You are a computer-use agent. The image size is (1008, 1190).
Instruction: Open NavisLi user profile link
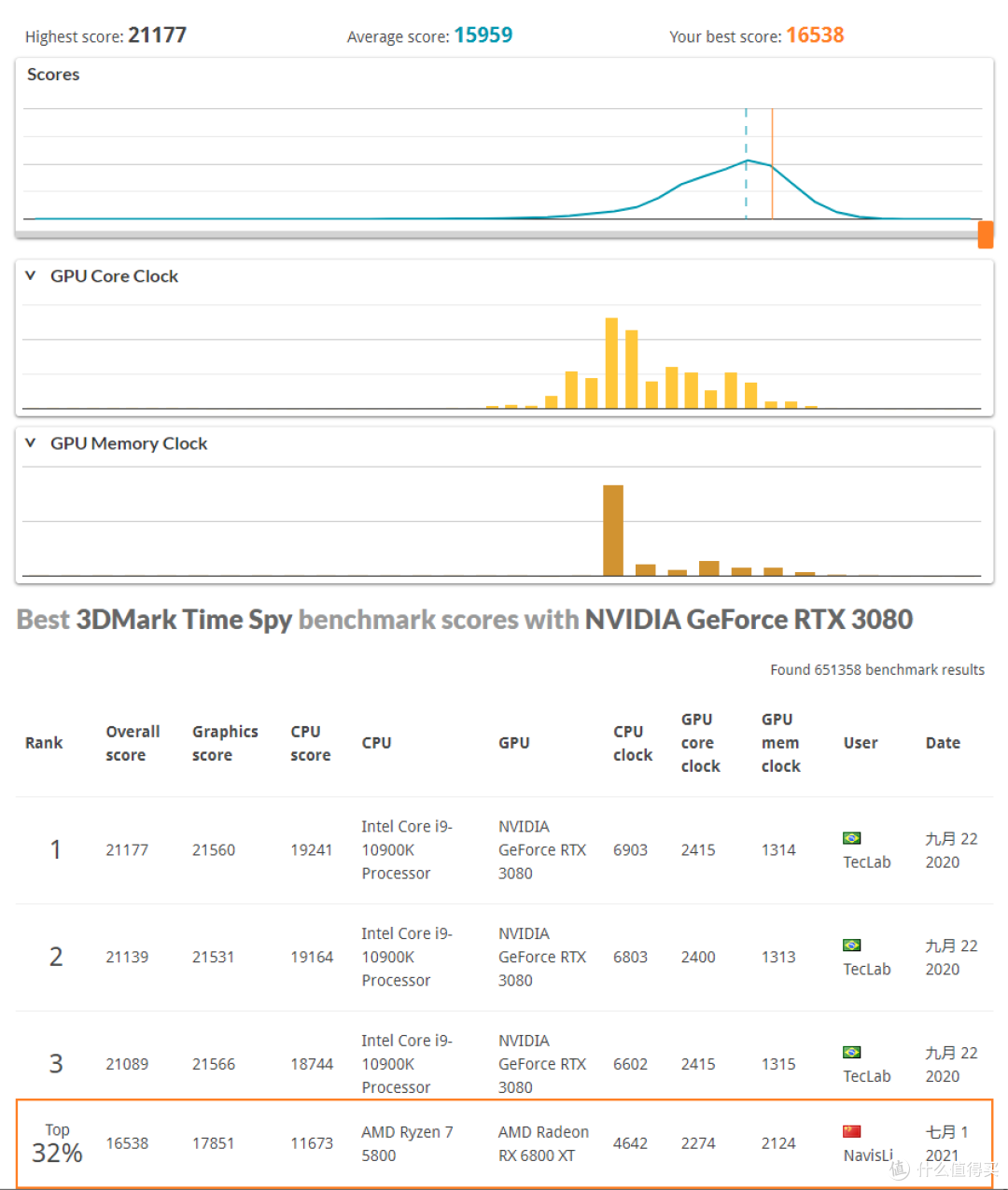(867, 1155)
